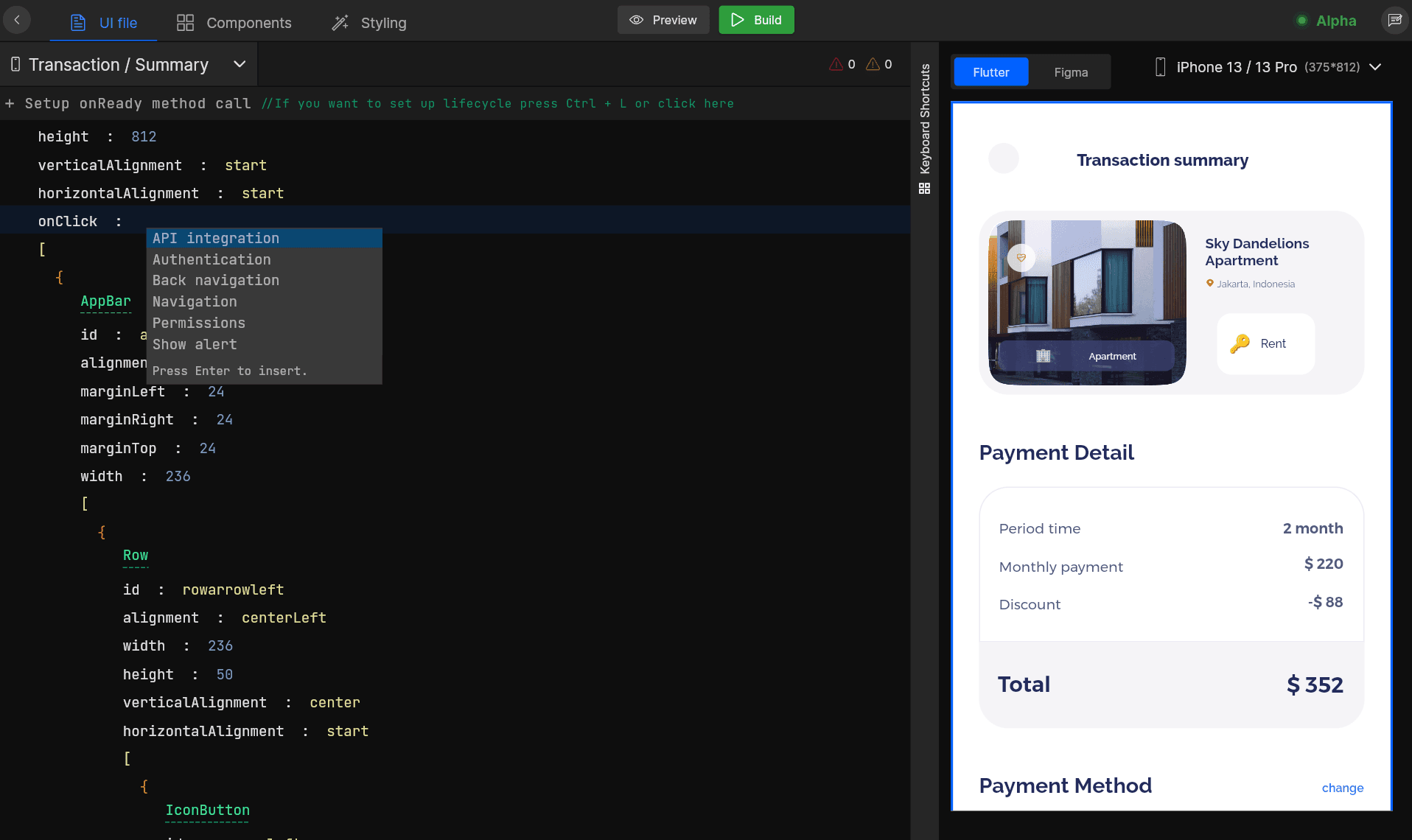Screen dimensions: 1412x840
Task: Click the back arrow in the top left
Action: coord(17,20)
